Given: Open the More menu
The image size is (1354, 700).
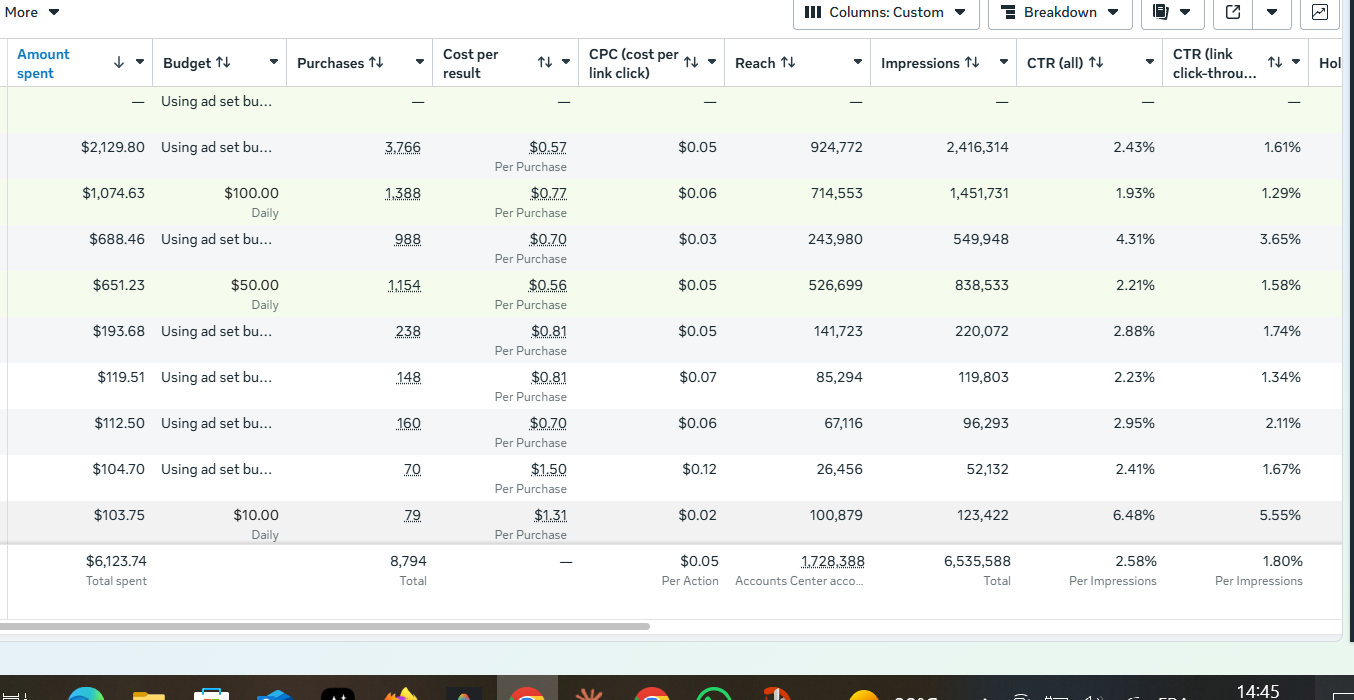Looking at the screenshot, I should click(32, 12).
